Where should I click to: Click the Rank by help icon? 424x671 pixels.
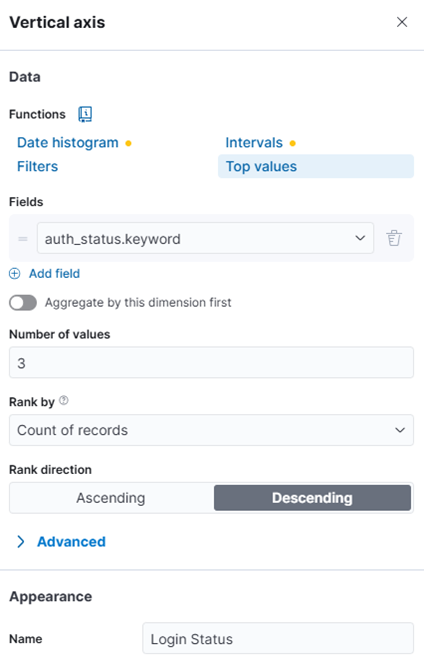click(x=63, y=401)
